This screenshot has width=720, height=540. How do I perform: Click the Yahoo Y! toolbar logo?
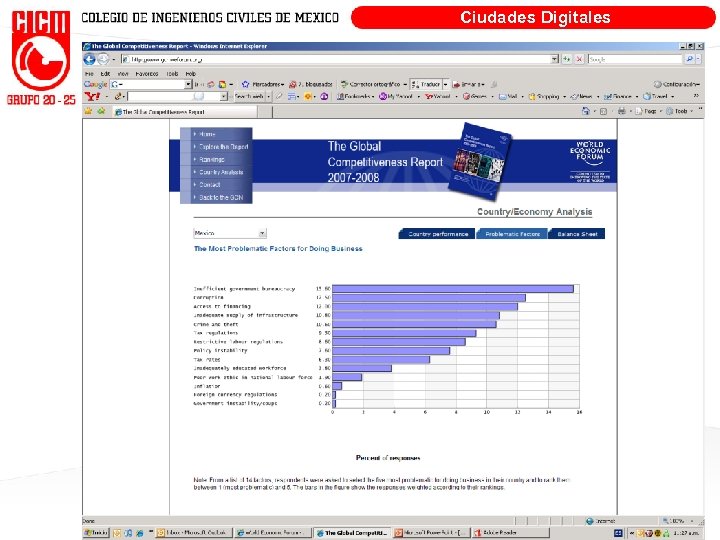click(x=92, y=96)
